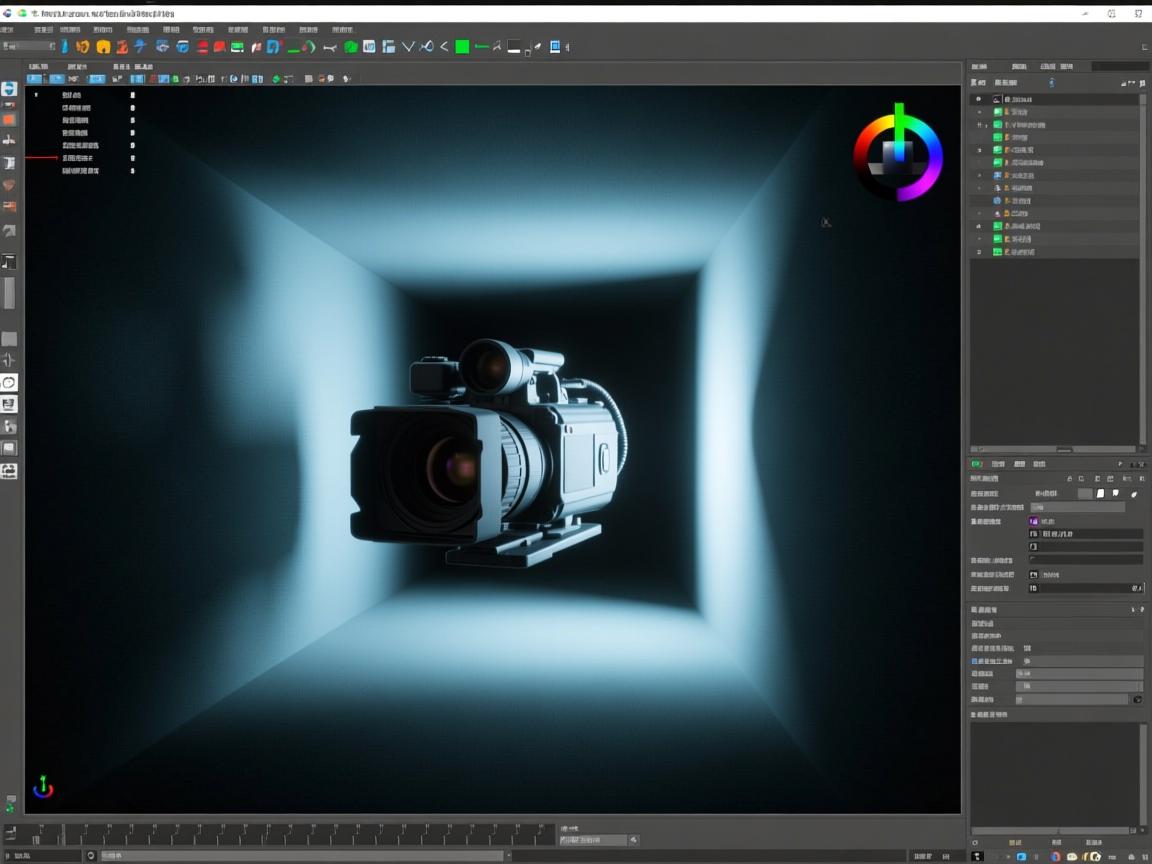The height and width of the screenshot is (864, 1152).
Task: Select the Move tool in the top toolbar
Action: 139,46
